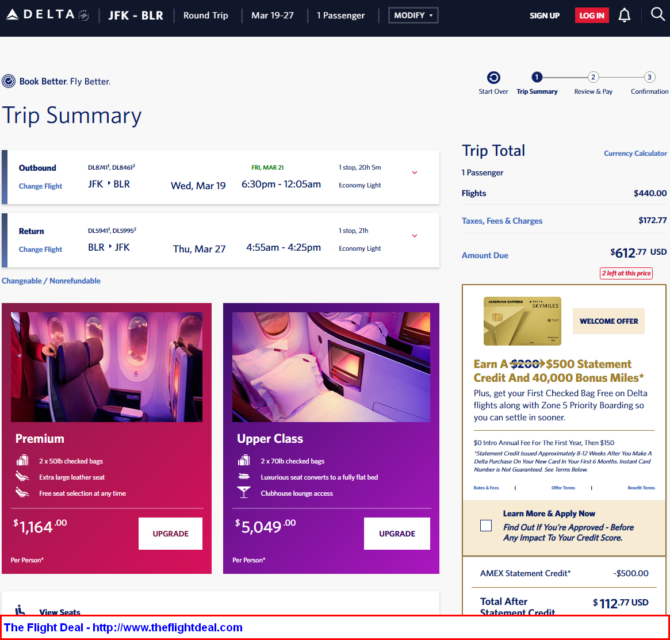This screenshot has height=640, width=670.
Task: Open the MODIFY dropdown in header
Action: click(x=413, y=16)
